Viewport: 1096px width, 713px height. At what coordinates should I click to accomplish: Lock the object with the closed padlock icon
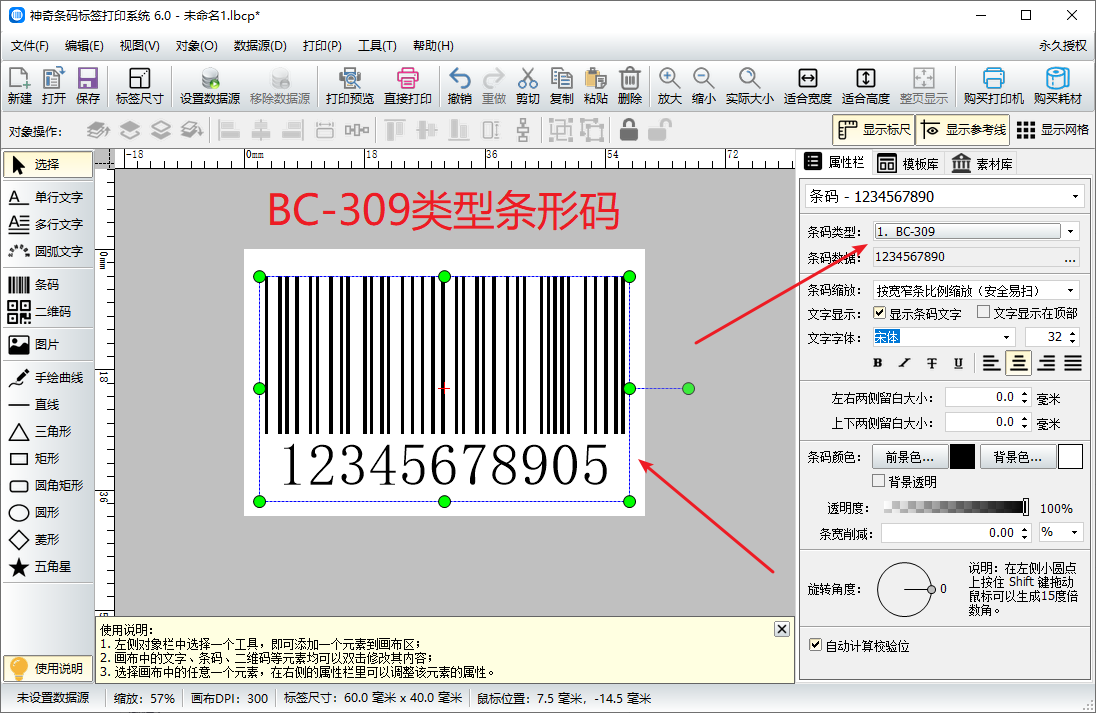628,130
